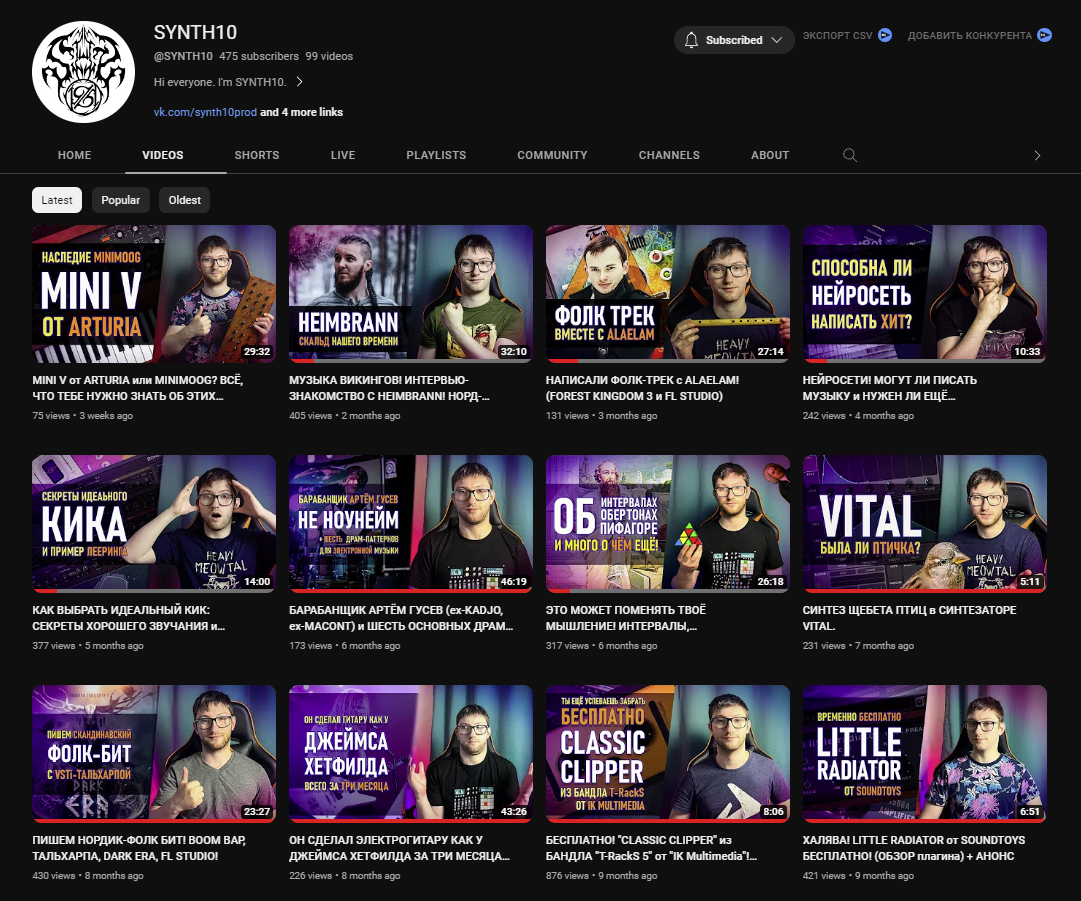Open the Не ноунейм drummer thumbnail

pyautogui.click(x=411, y=524)
